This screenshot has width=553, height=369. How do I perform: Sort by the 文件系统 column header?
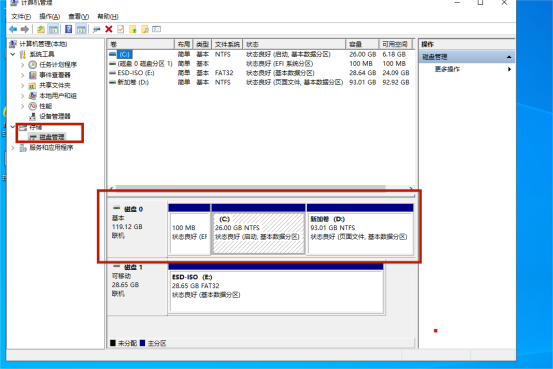click(227, 44)
